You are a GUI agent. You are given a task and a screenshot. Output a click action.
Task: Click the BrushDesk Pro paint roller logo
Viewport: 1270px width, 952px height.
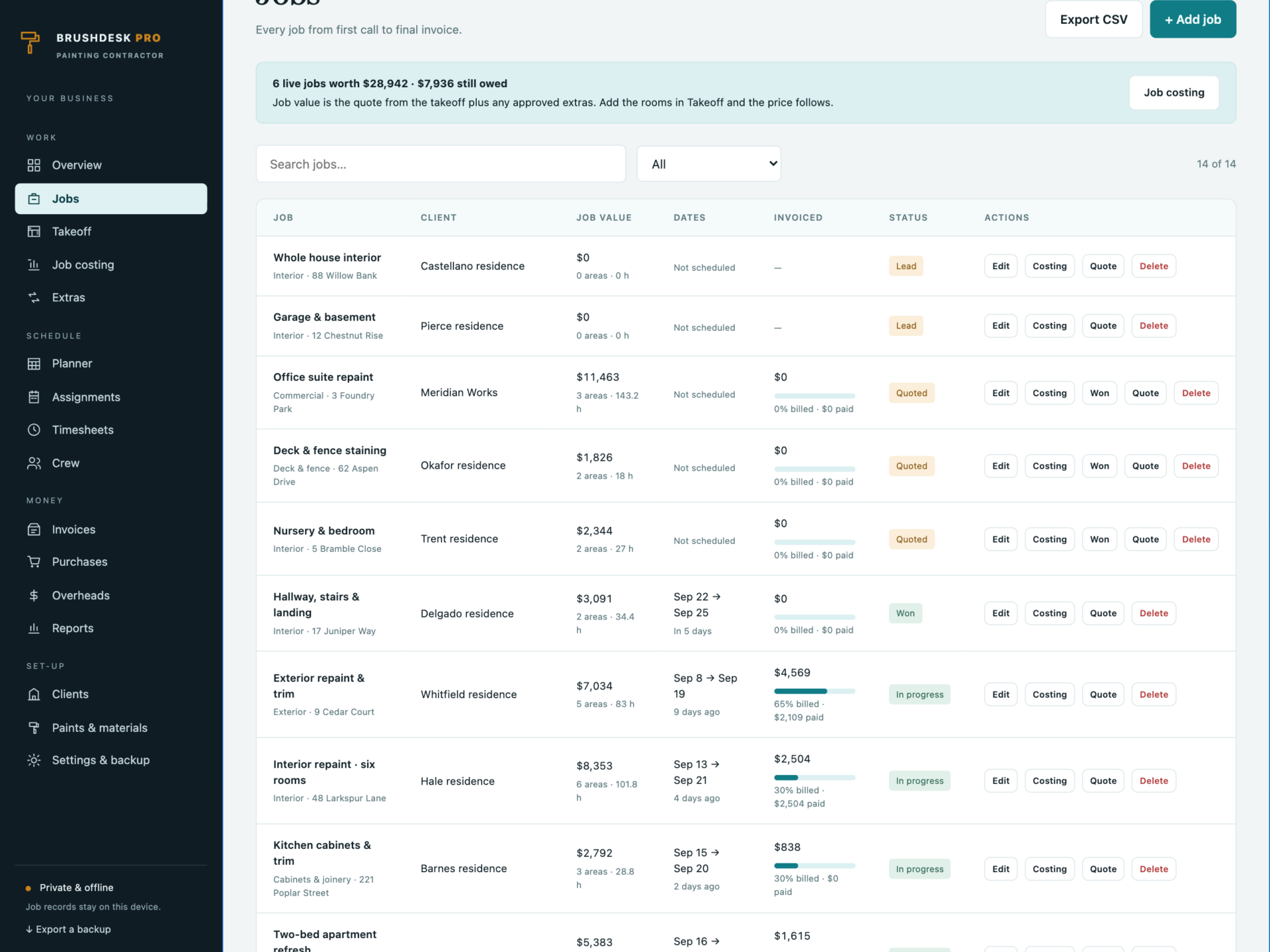[x=30, y=42]
